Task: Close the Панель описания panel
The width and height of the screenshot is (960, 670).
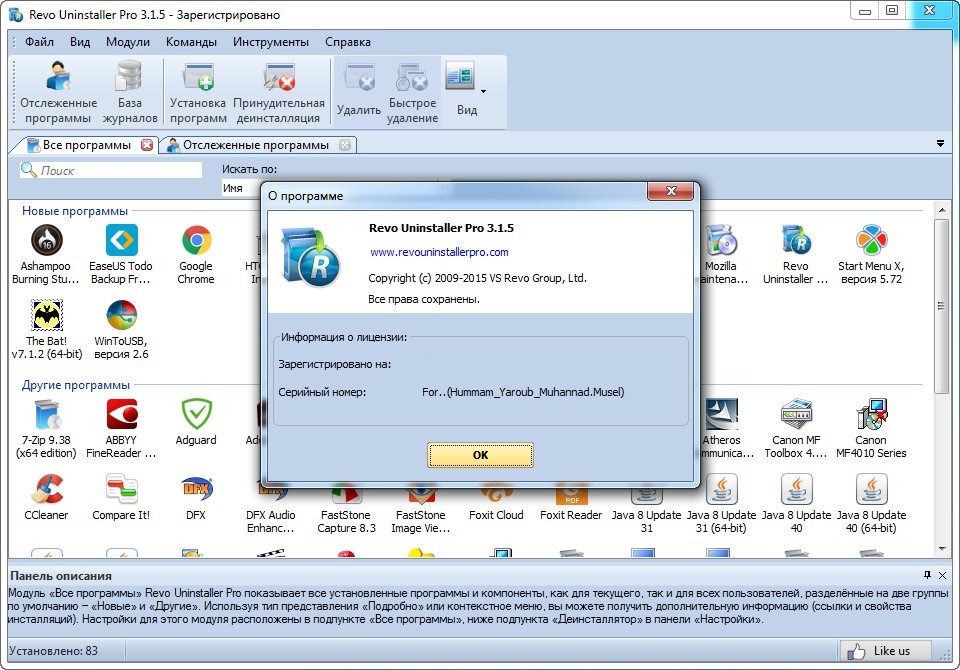Action: coord(943,575)
